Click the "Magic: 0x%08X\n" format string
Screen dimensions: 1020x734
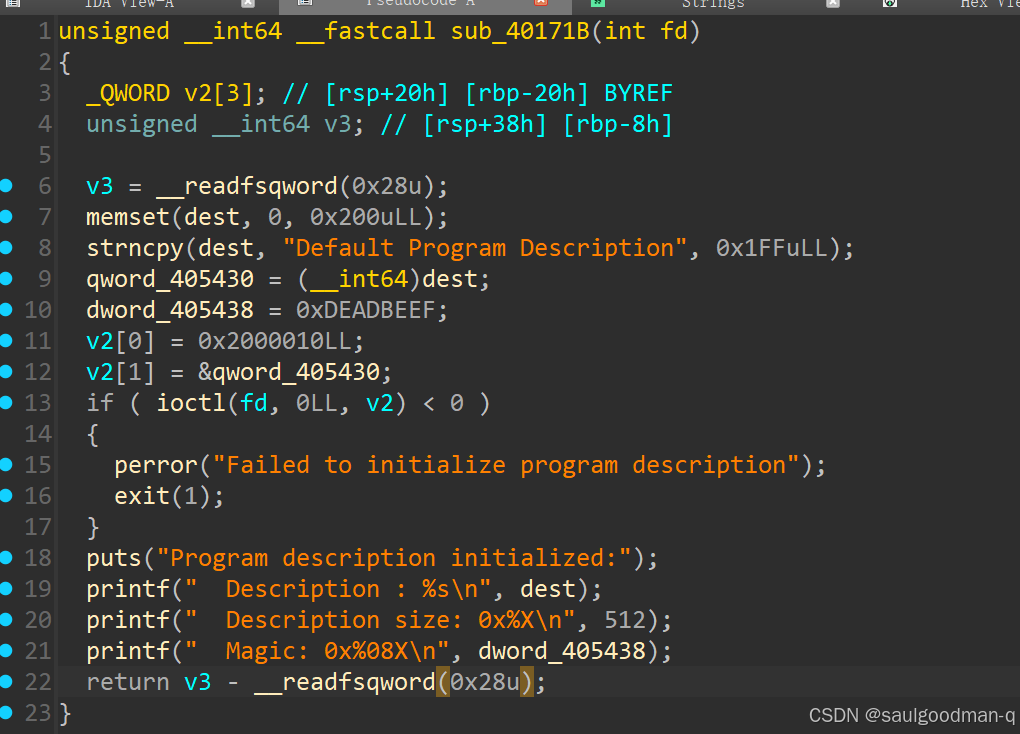point(317,651)
